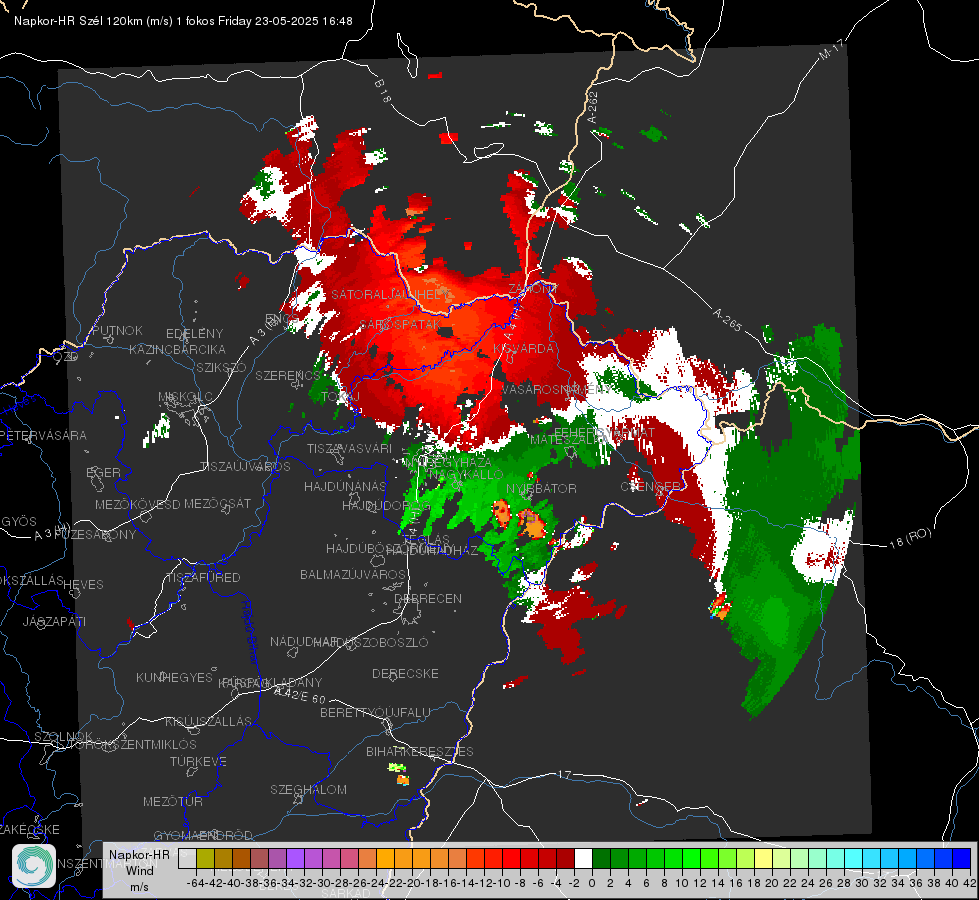This screenshot has width=979, height=900.
Task: Click the JÁSZAPÁTI city label
Action: point(54,622)
